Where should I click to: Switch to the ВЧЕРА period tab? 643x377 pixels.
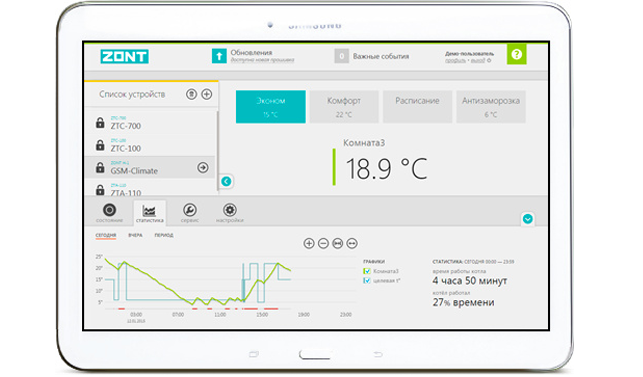point(135,235)
